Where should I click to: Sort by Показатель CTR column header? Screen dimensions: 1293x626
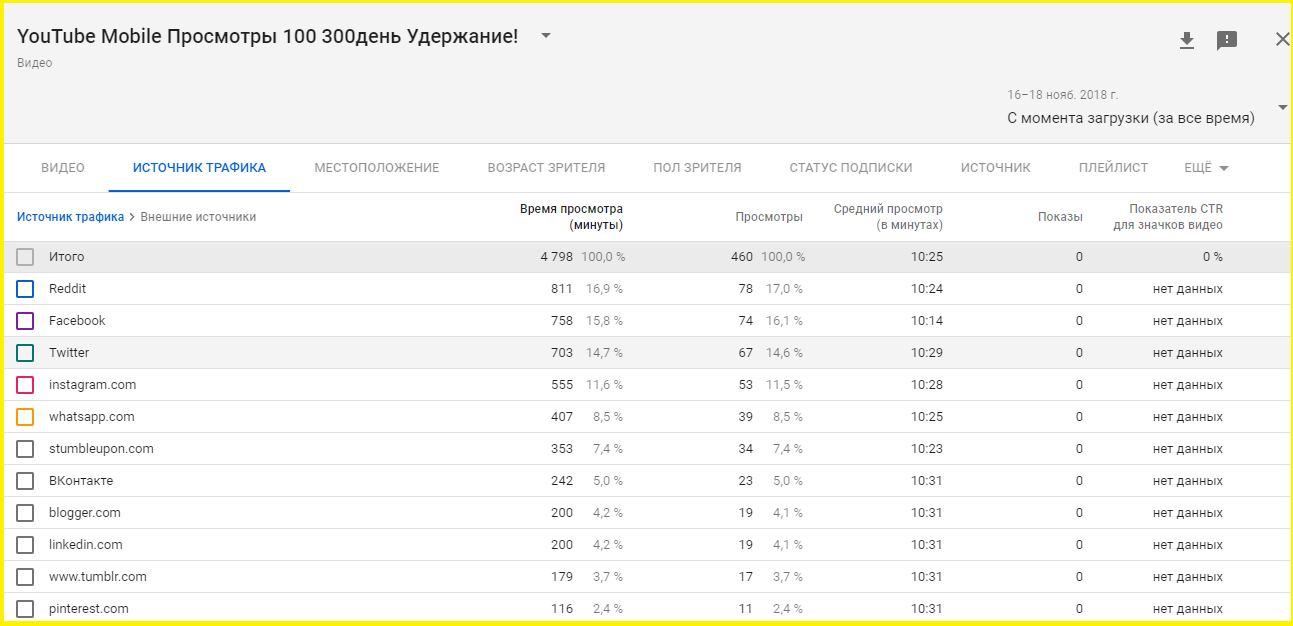[1168, 217]
